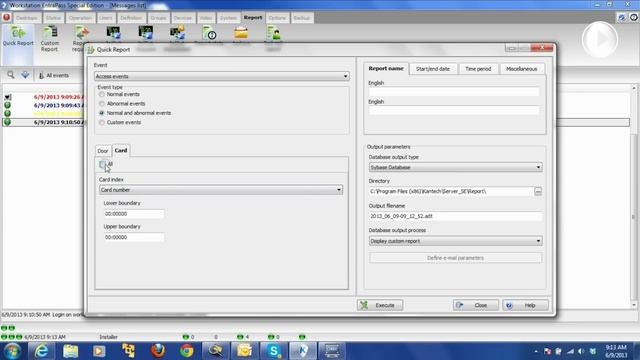Open the Devices ribbon tab
Viewport: 640px width, 360px height.
point(182,18)
